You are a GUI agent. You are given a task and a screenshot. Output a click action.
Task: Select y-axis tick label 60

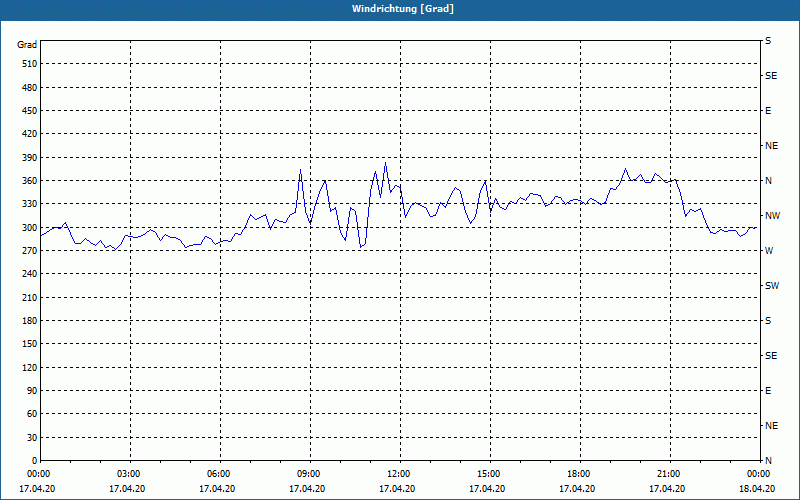(x=32, y=414)
